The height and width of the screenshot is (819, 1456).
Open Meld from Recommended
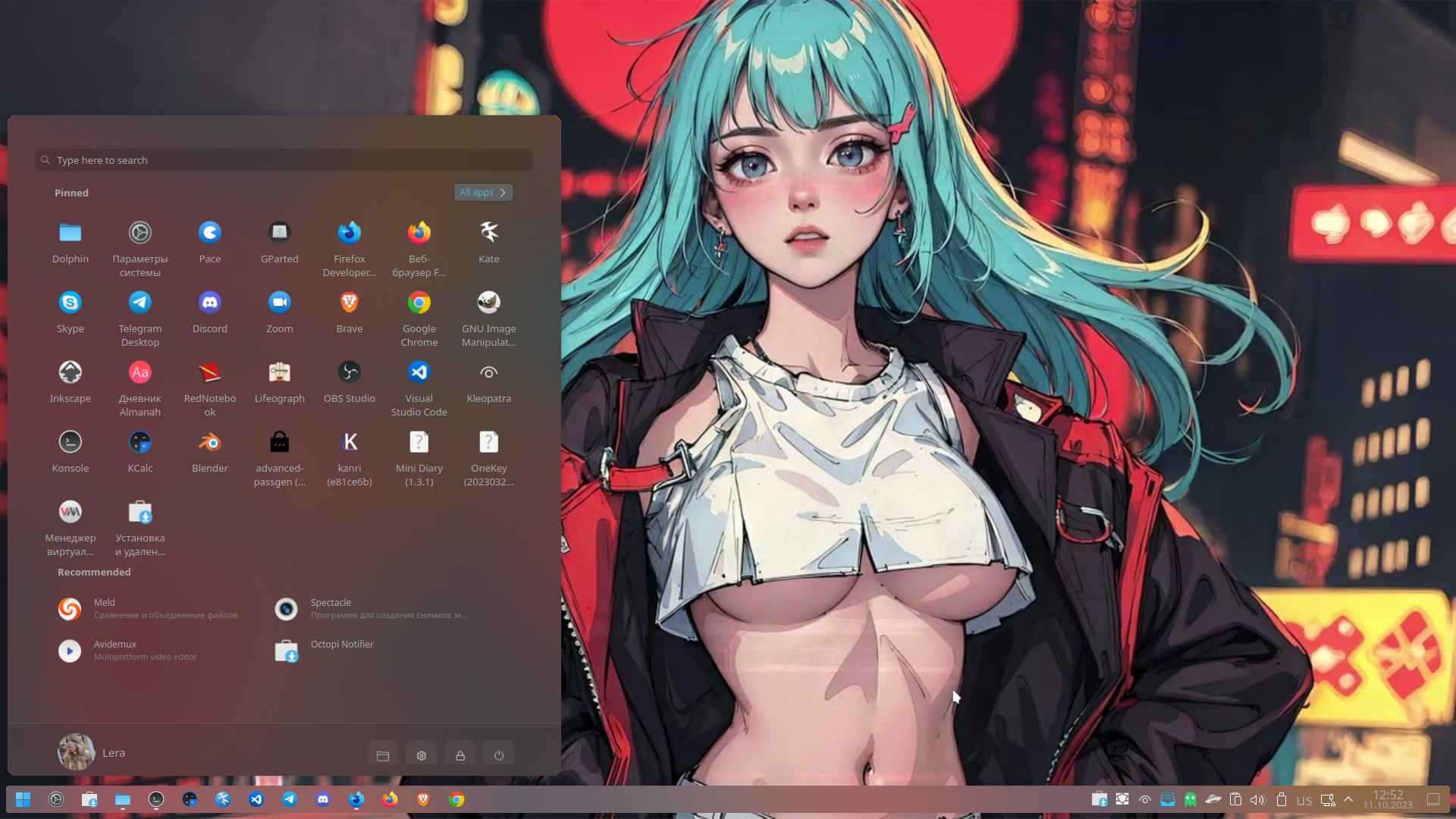tap(70, 609)
